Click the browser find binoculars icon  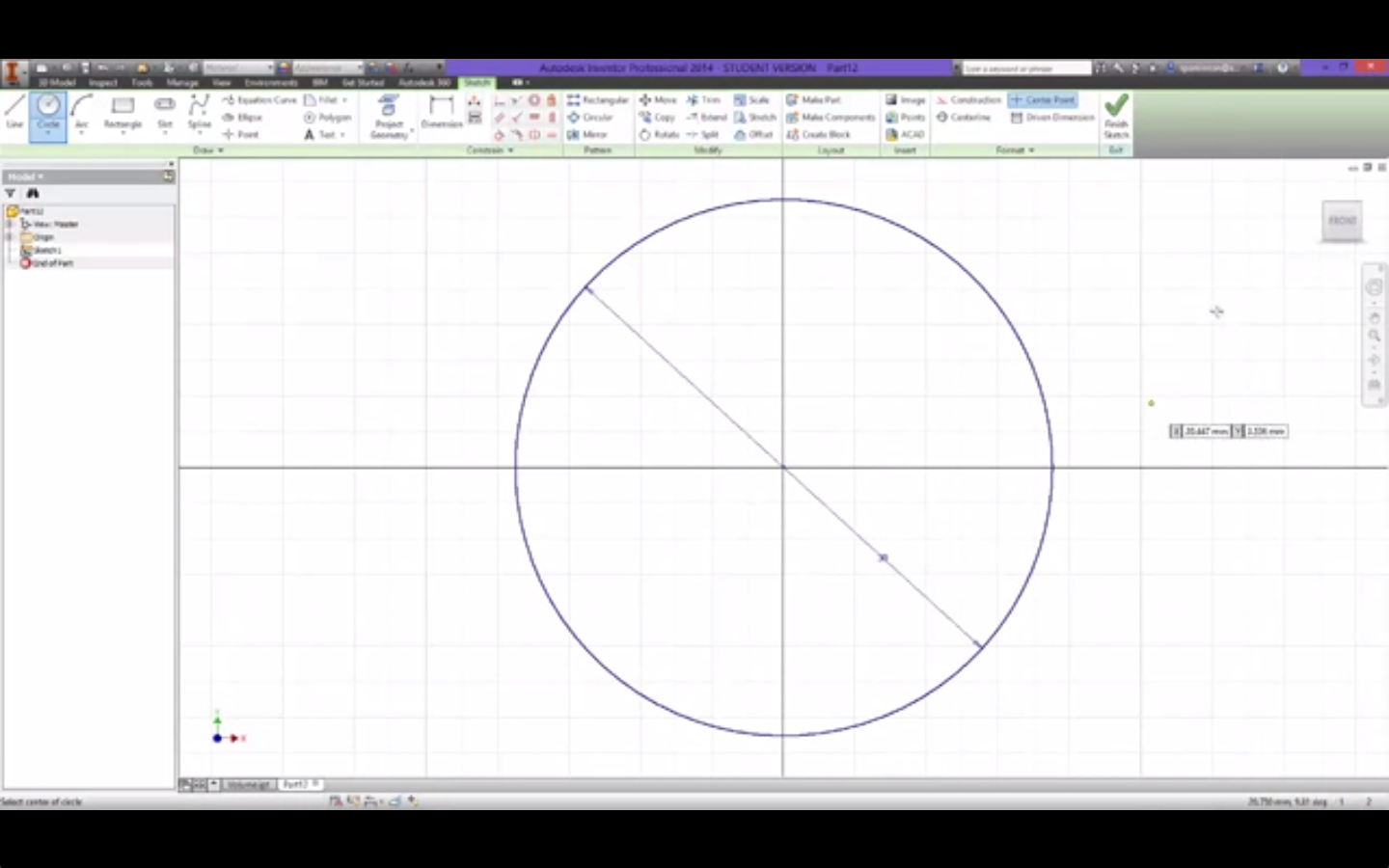(x=32, y=194)
